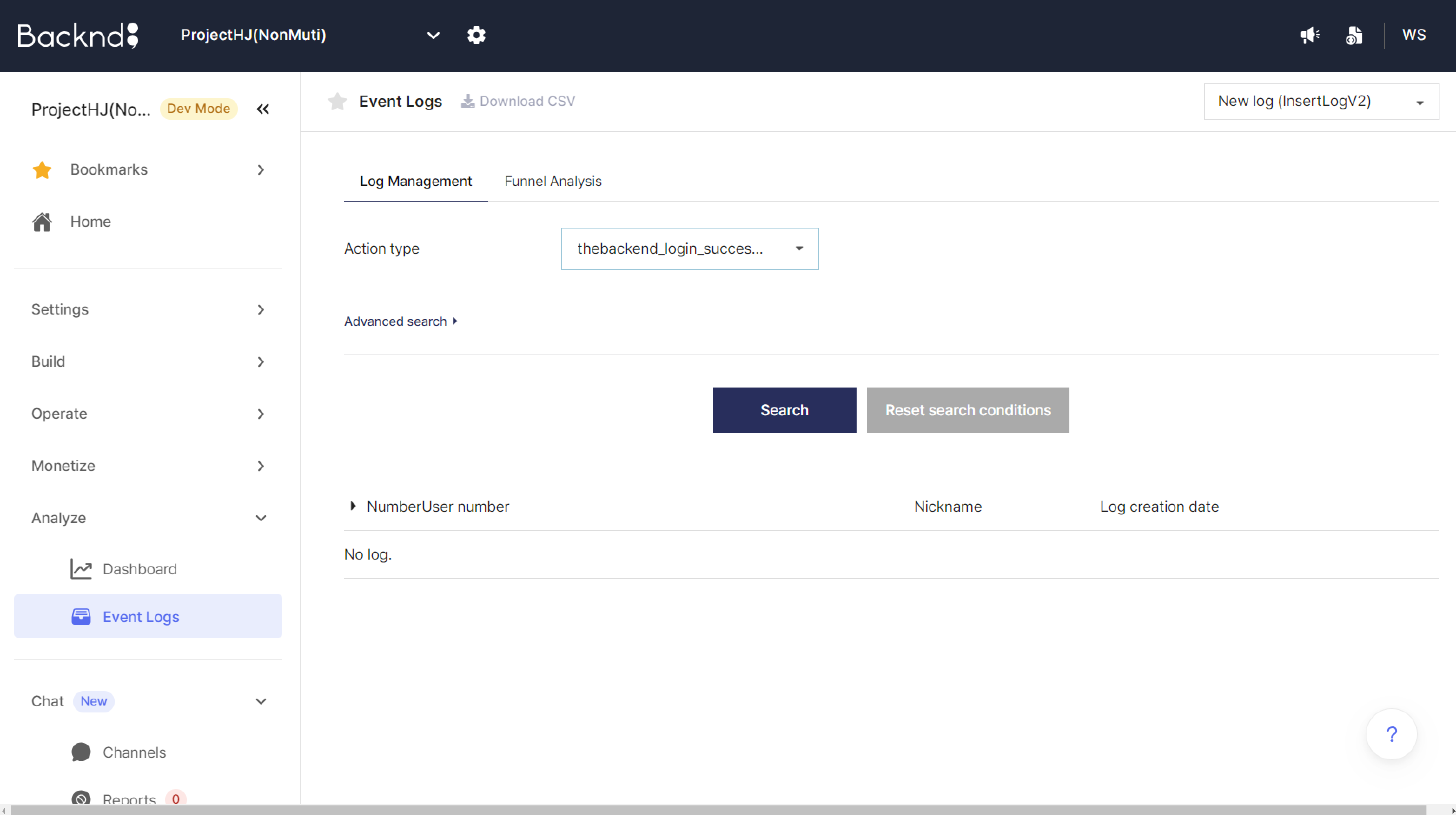The image size is (1456, 815).
Task: Open WS user account menu
Action: 1414,35
